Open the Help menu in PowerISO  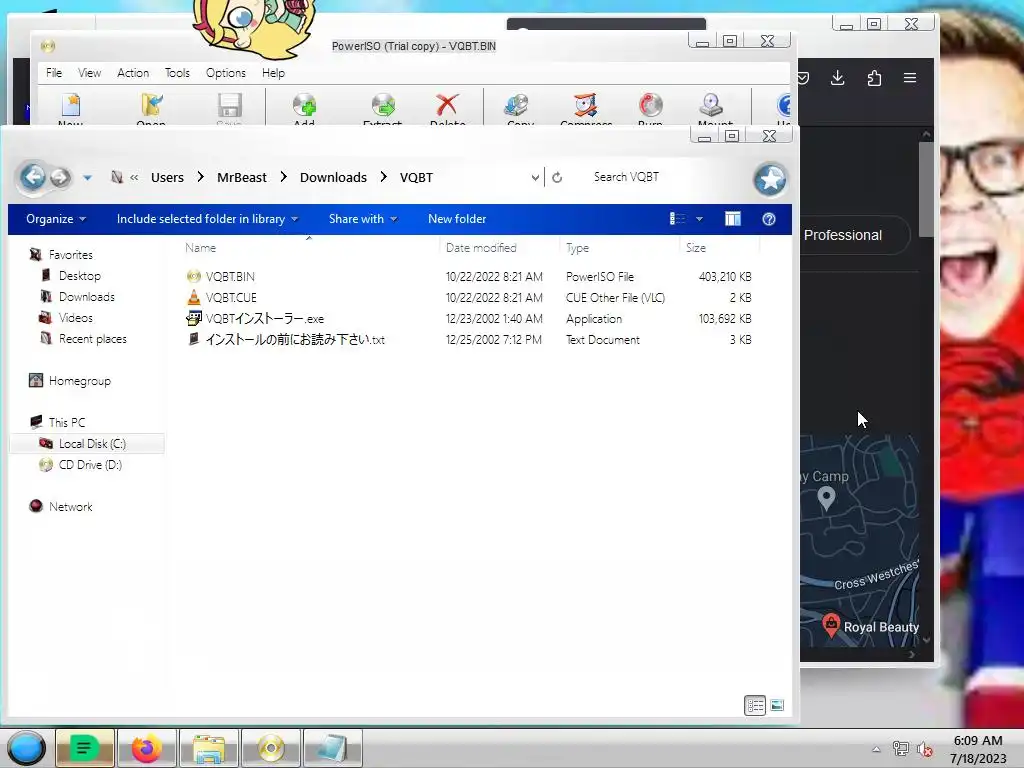[274, 72]
